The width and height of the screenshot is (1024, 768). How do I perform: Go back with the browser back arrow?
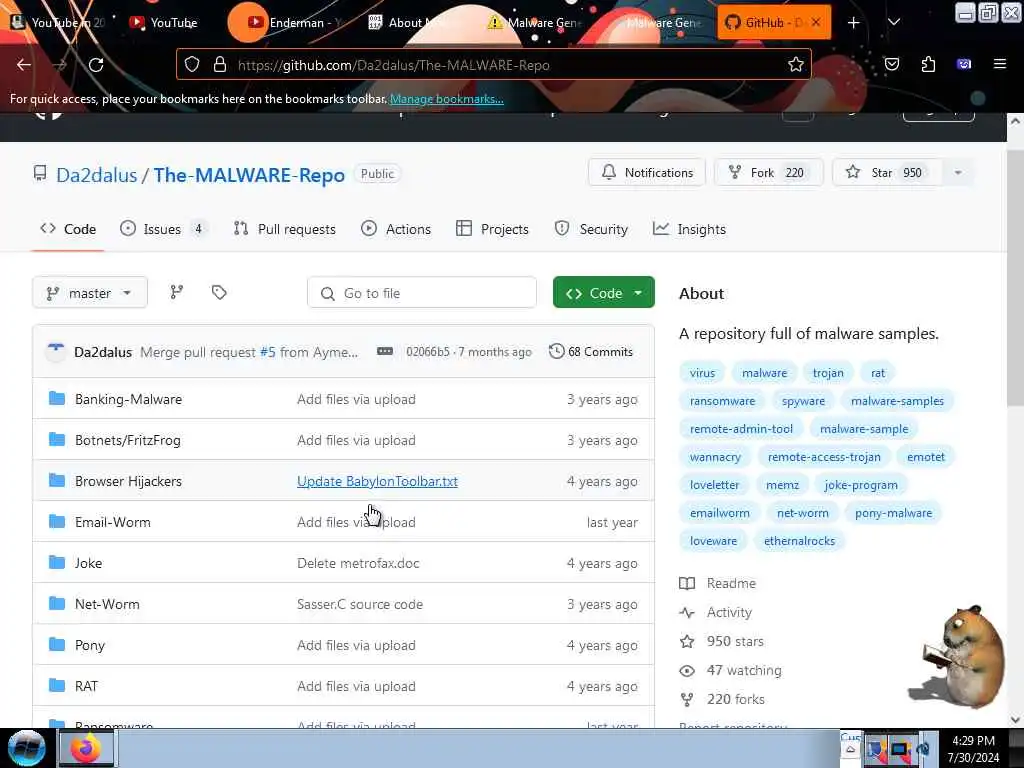(24, 65)
